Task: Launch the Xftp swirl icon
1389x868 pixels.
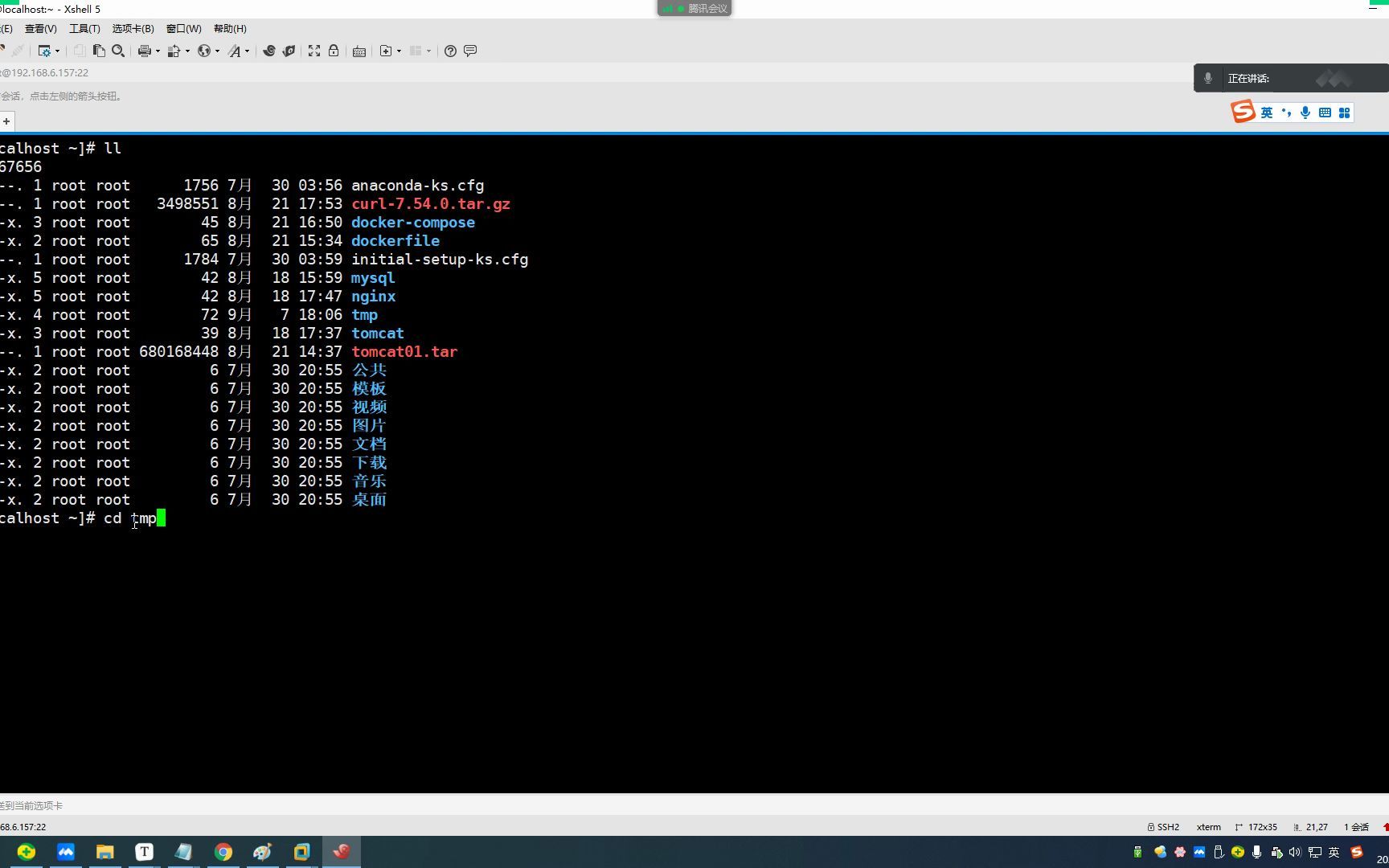Action: [269, 51]
